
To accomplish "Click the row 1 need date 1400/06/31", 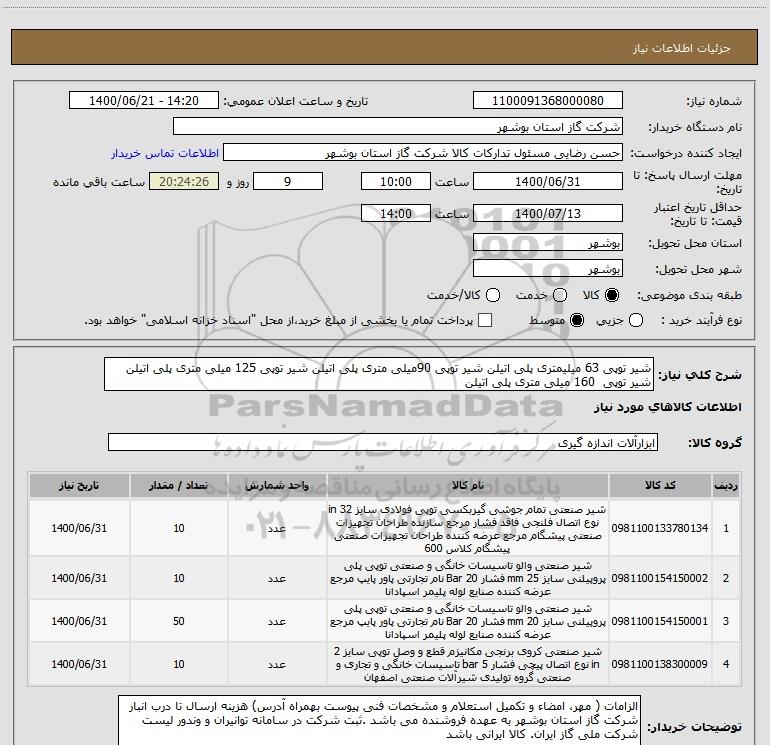I will pyautogui.click(x=79, y=528).
